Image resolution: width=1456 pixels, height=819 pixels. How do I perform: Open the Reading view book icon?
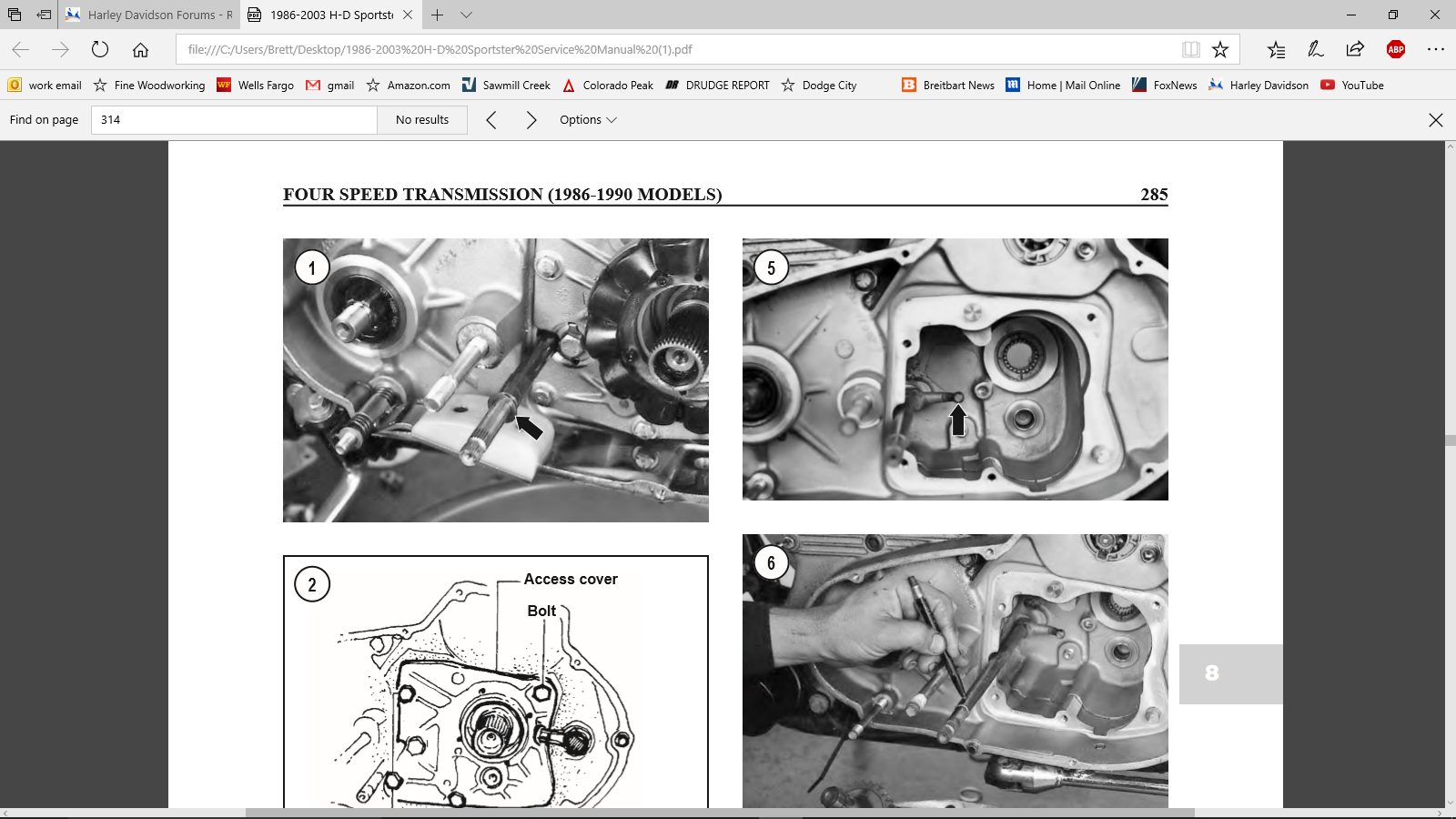click(1190, 49)
